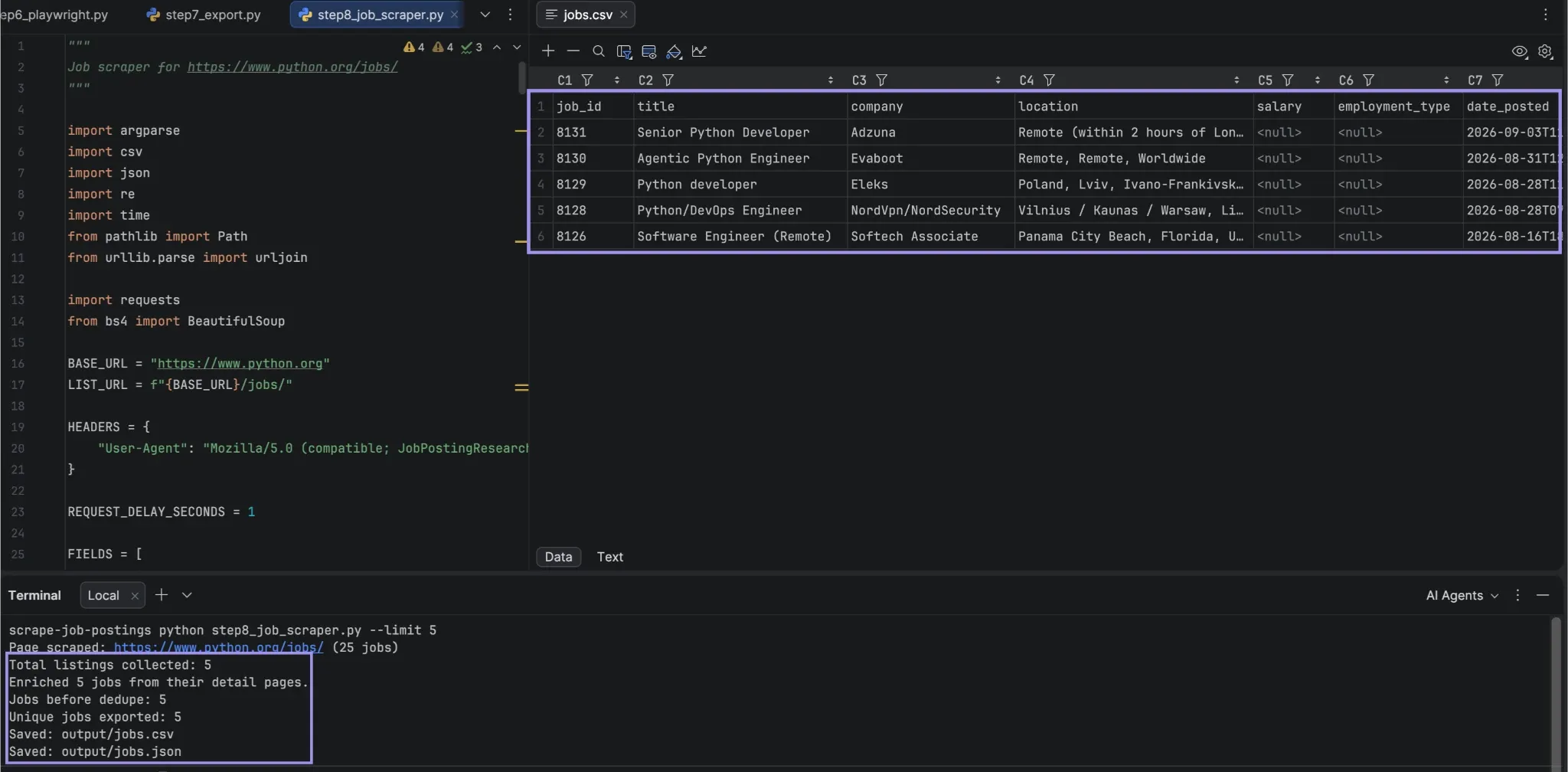Sort column C4 using its sort arrows
This screenshot has width=1568, height=772.
[1236, 80]
